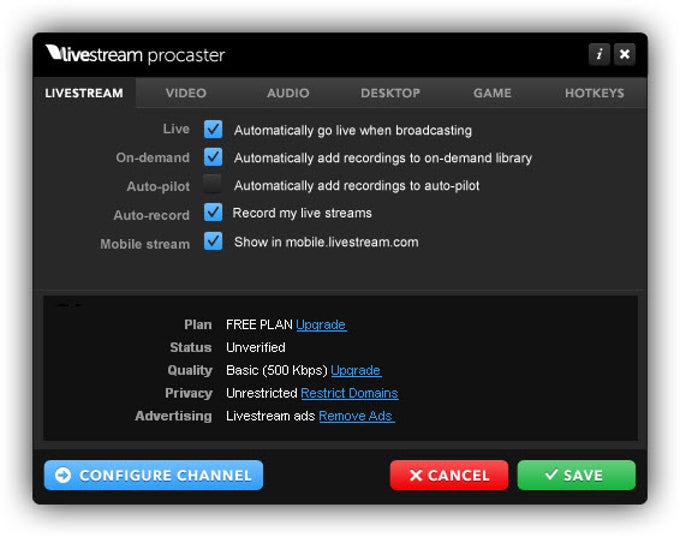This screenshot has height=537, width=680.
Task: Click the 'Automatically go live when broadcasting' text
Action: click(353, 130)
